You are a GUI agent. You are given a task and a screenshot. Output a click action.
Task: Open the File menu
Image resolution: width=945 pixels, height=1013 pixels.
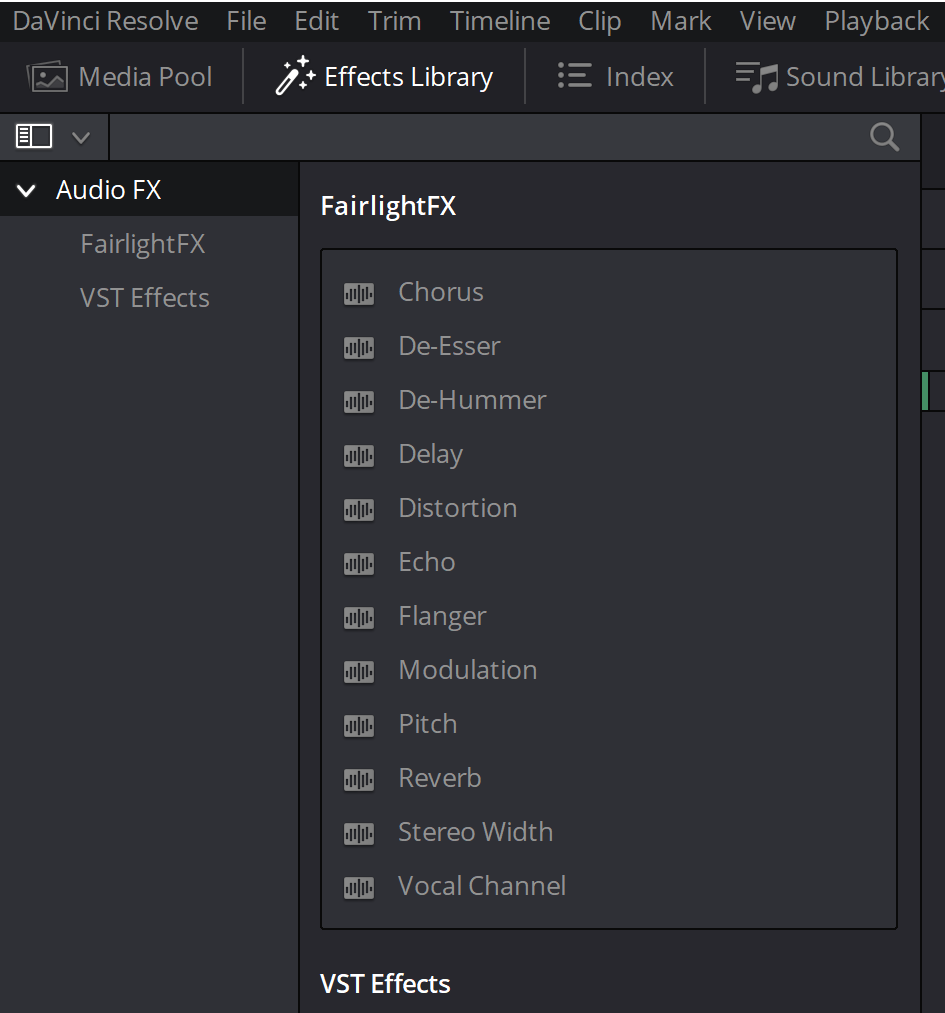(x=246, y=21)
